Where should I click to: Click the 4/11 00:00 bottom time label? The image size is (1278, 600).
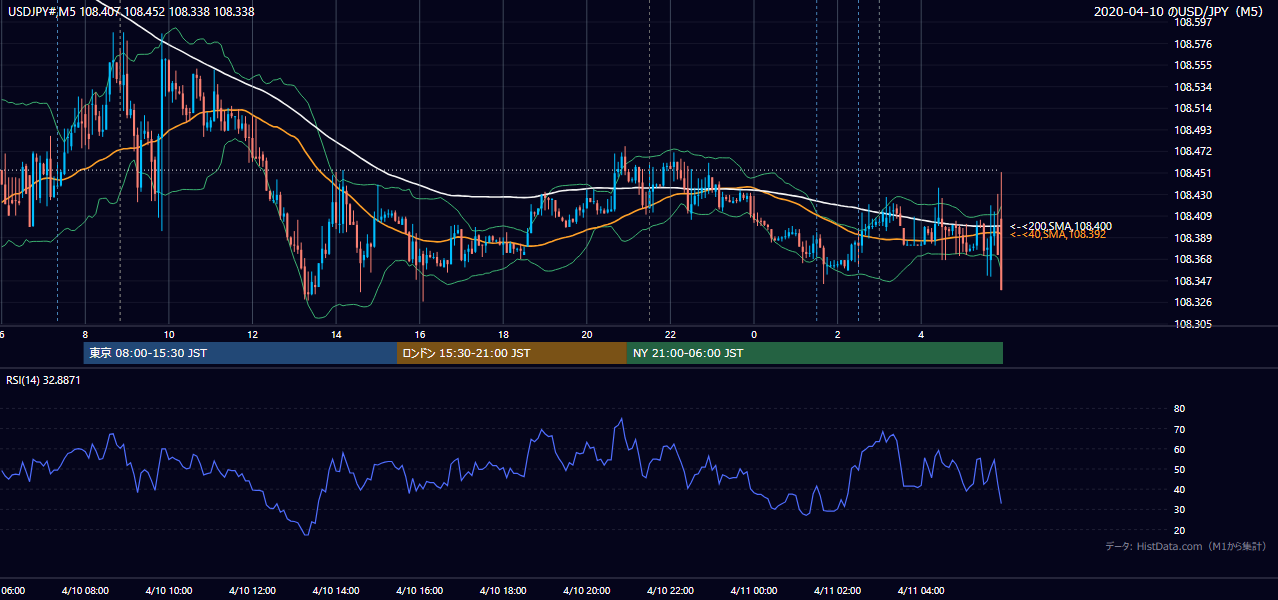pos(755,591)
